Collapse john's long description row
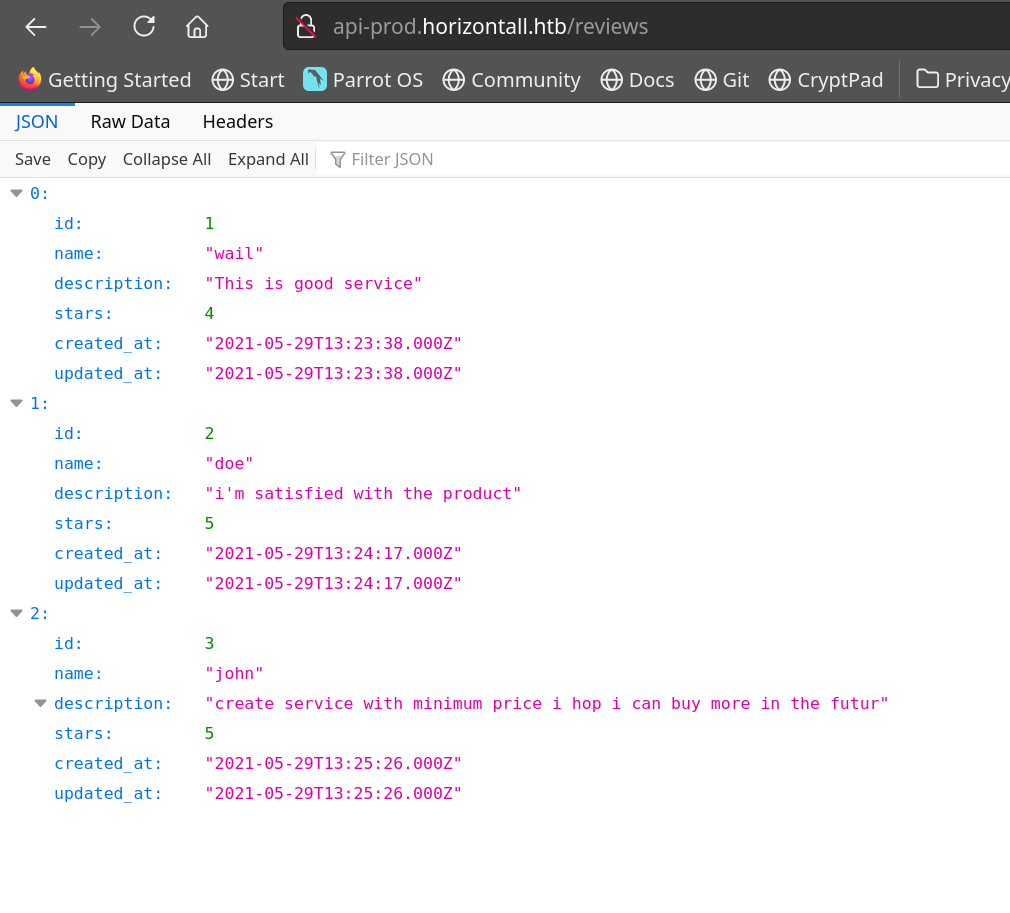 coord(40,703)
